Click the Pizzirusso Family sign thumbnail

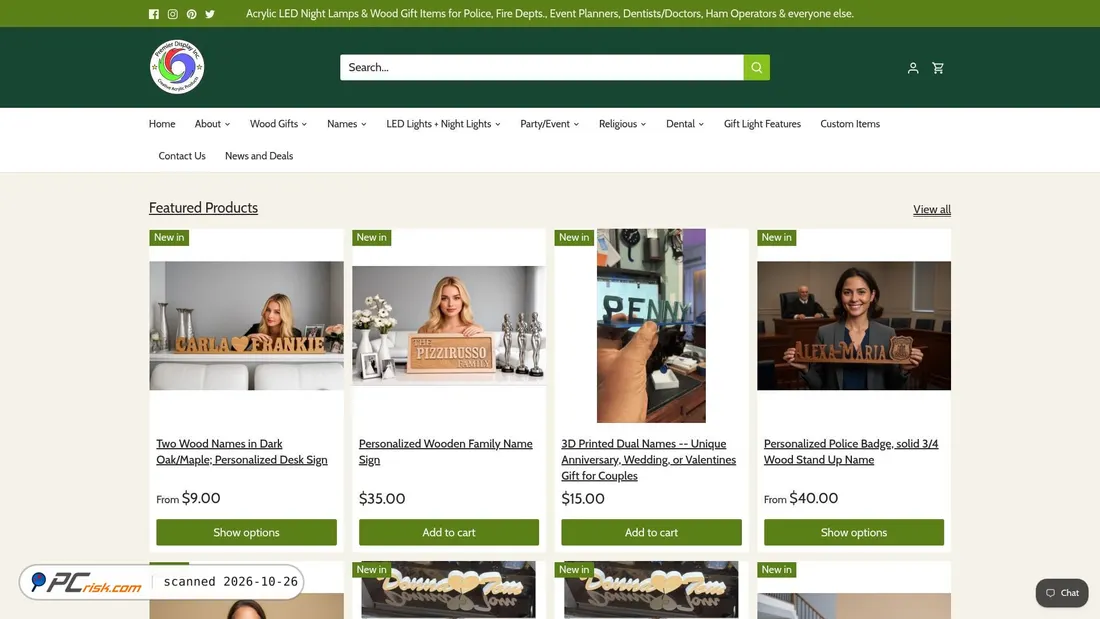pos(449,326)
